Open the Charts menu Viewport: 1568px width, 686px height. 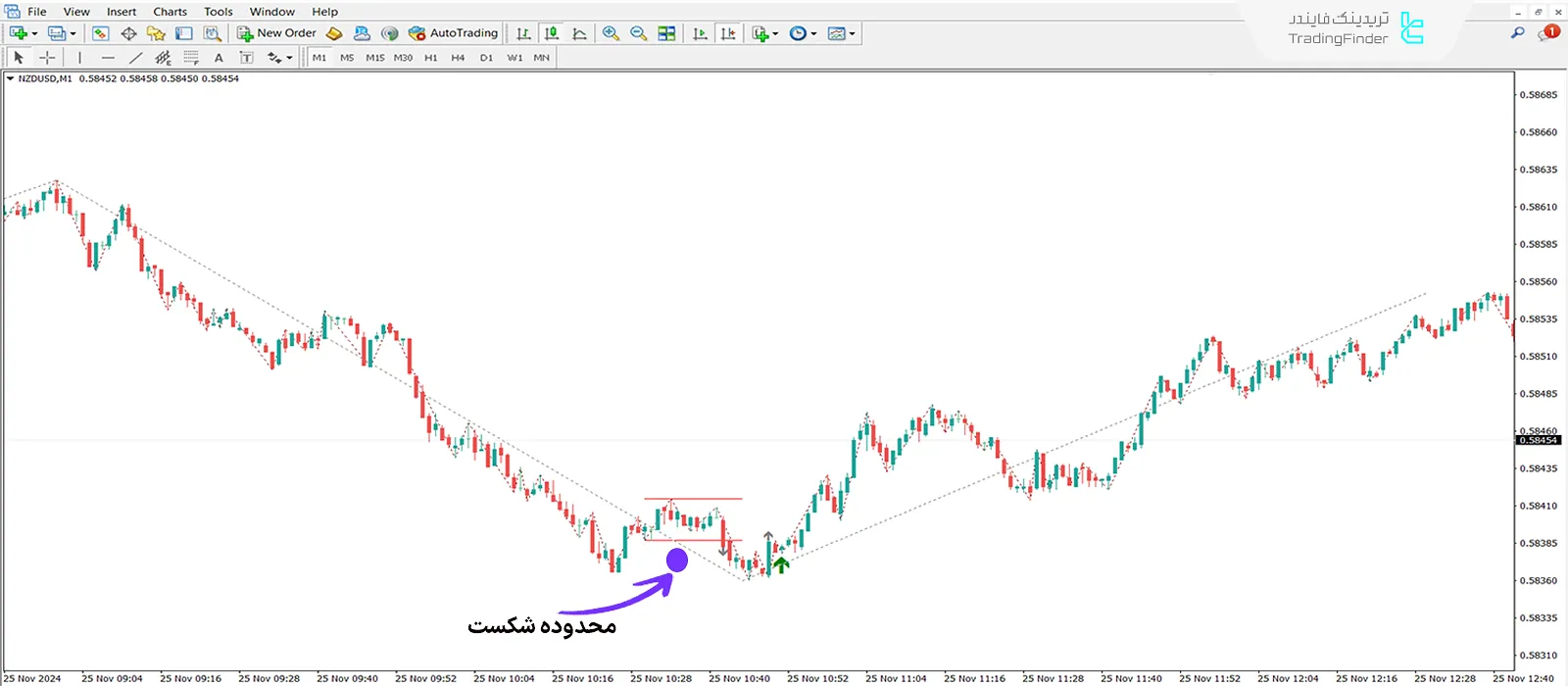[170, 12]
